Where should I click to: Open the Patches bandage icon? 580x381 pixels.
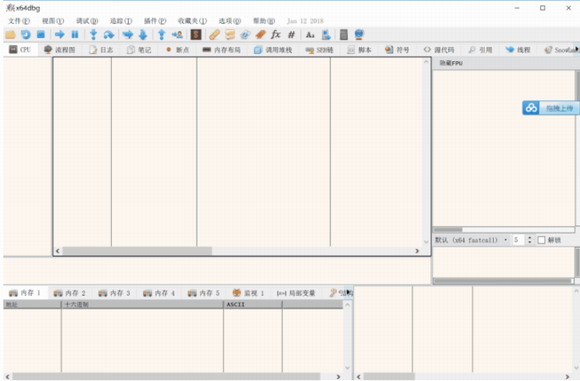215,35
